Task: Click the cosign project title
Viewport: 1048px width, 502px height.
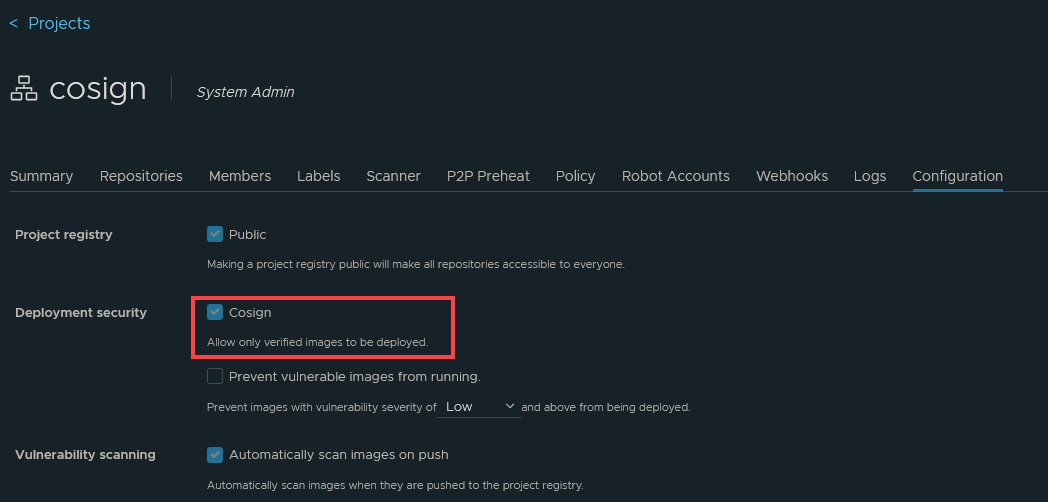Action: [x=98, y=89]
